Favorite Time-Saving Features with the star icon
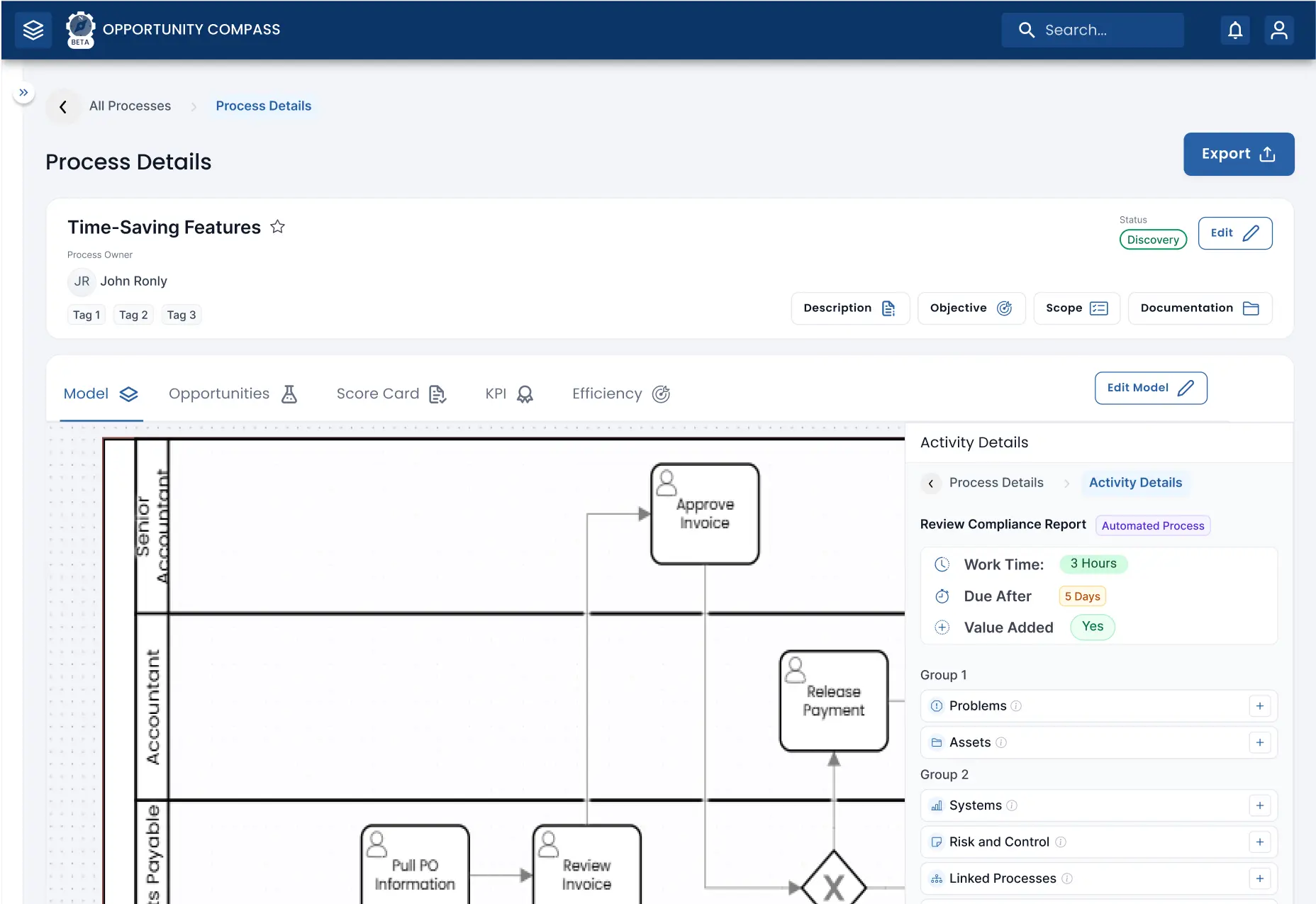 278,227
